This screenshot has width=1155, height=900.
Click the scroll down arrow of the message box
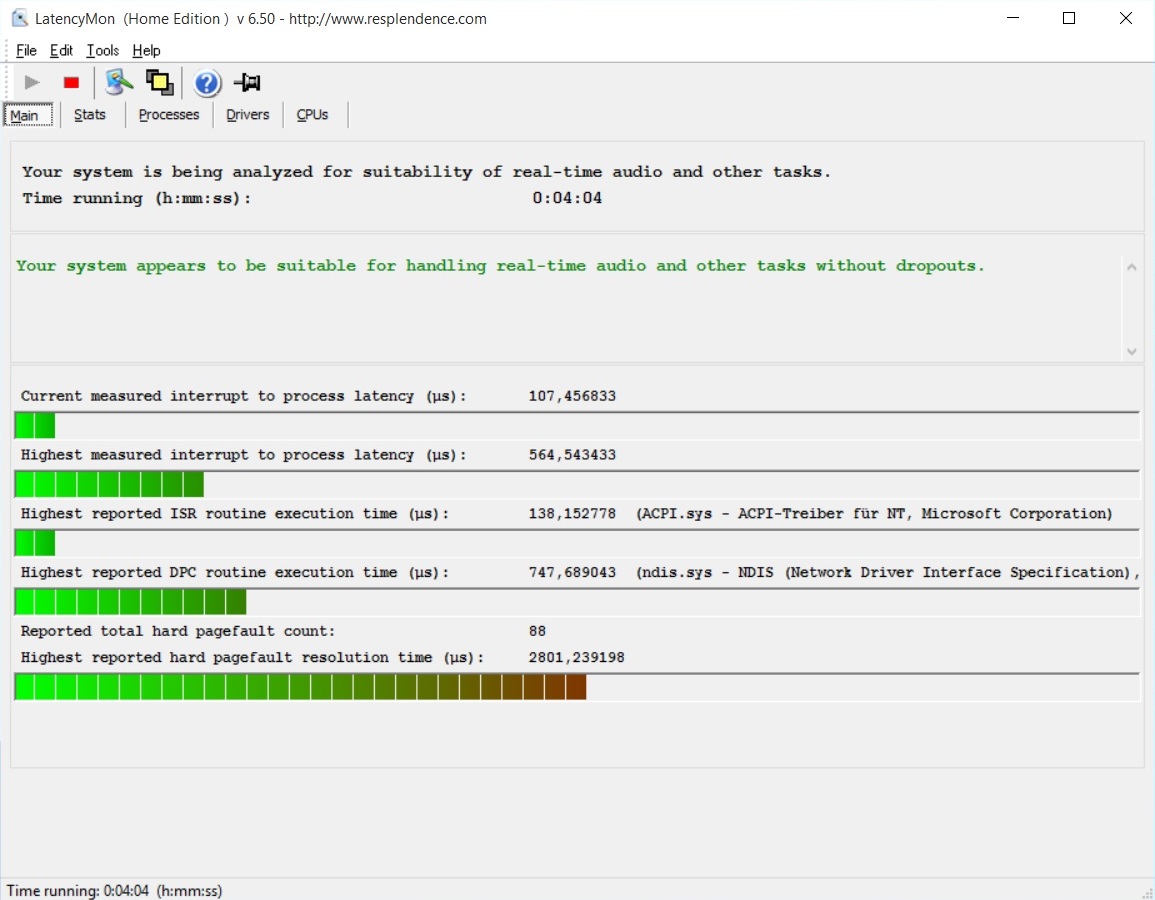[1131, 351]
